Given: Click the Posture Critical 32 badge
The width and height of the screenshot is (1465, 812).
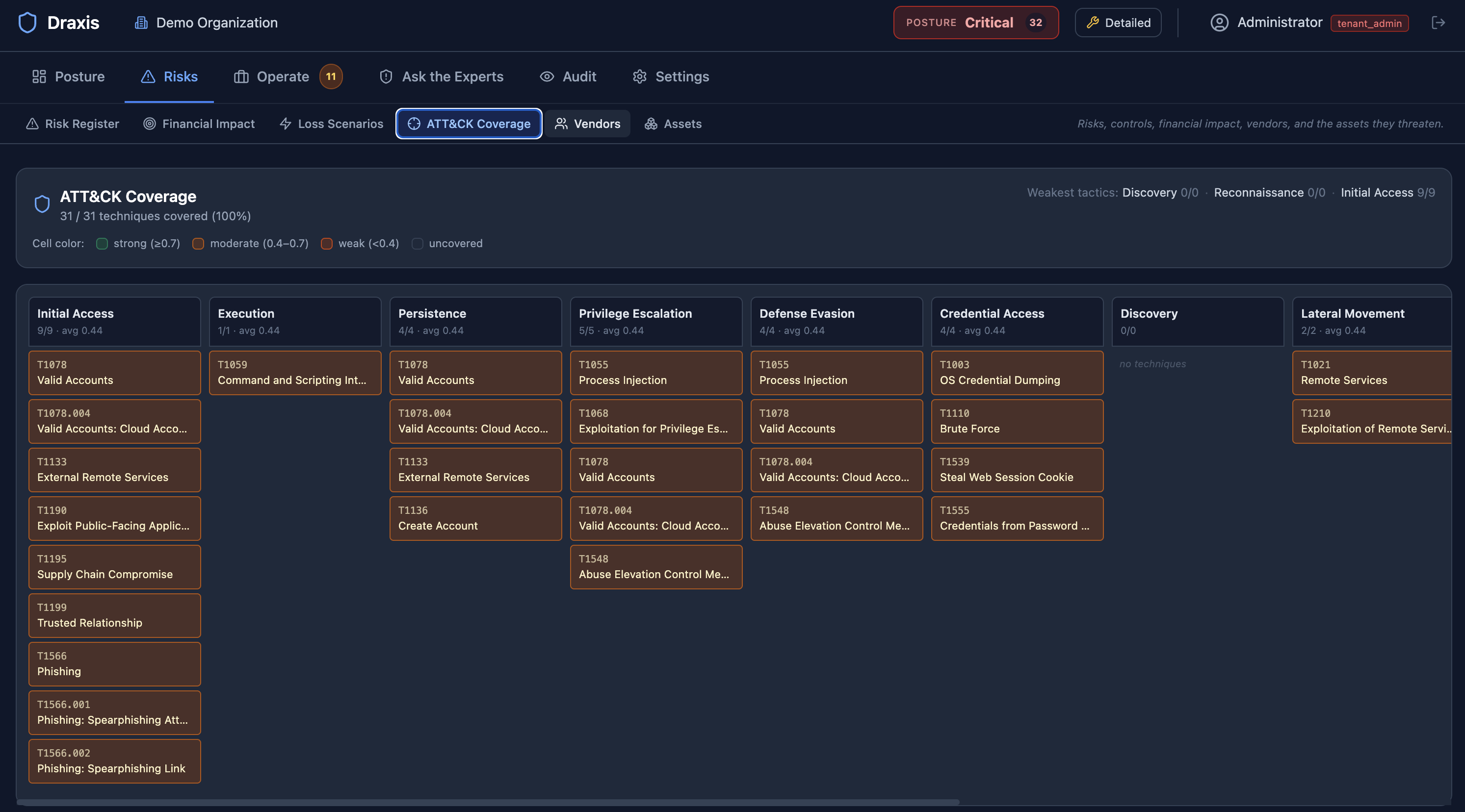Looking at the screenshot, I should [x=976, y=23].
